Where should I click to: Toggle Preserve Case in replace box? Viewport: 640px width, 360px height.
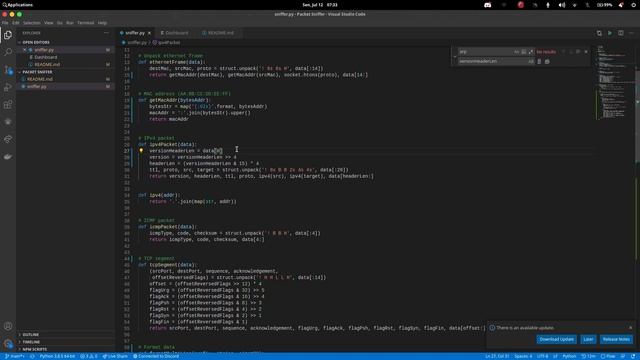pyautogui.click(x=531, y=62)
